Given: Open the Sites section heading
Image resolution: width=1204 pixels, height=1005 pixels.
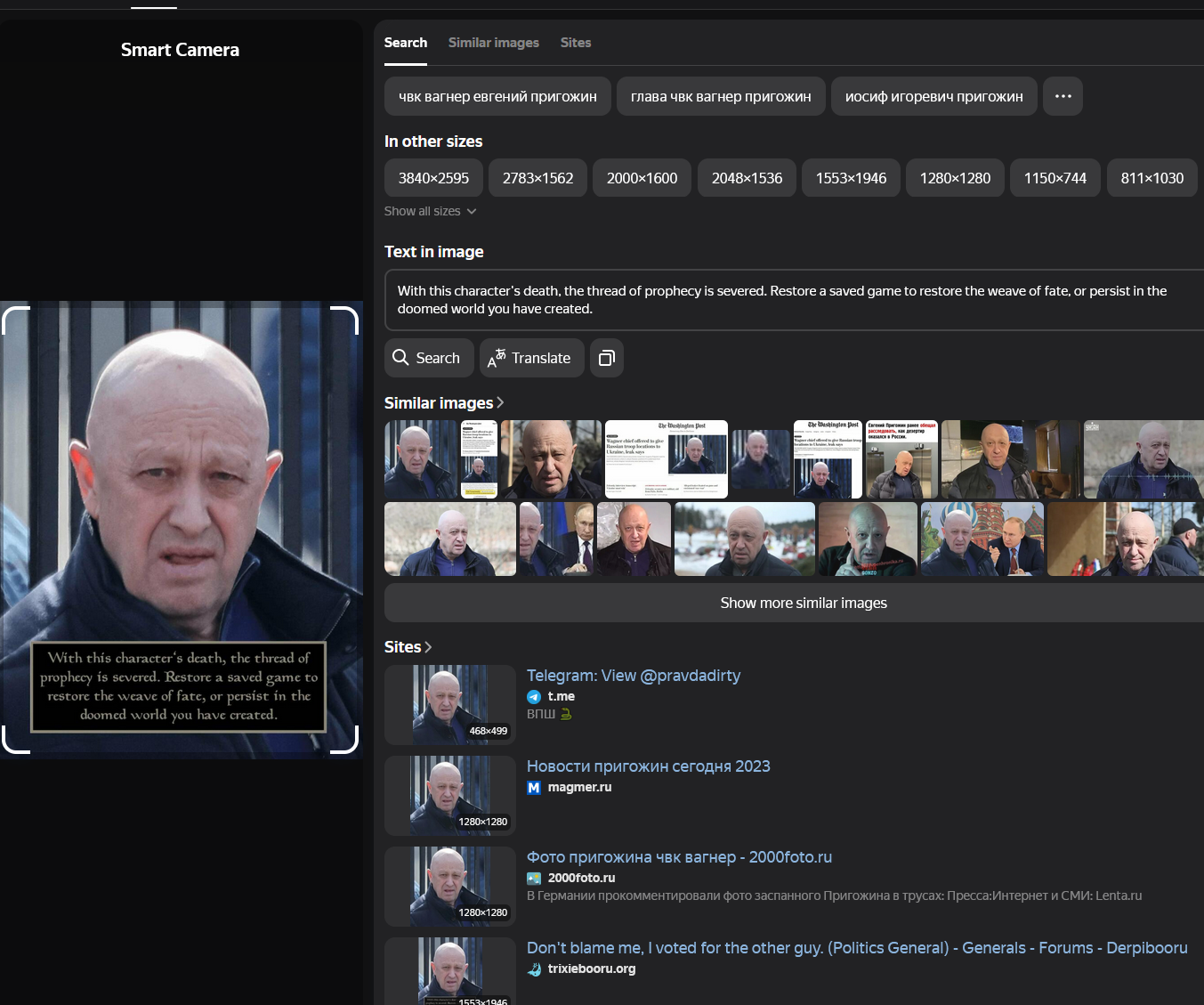Looking at the screenshot, I should click(408, 647).
